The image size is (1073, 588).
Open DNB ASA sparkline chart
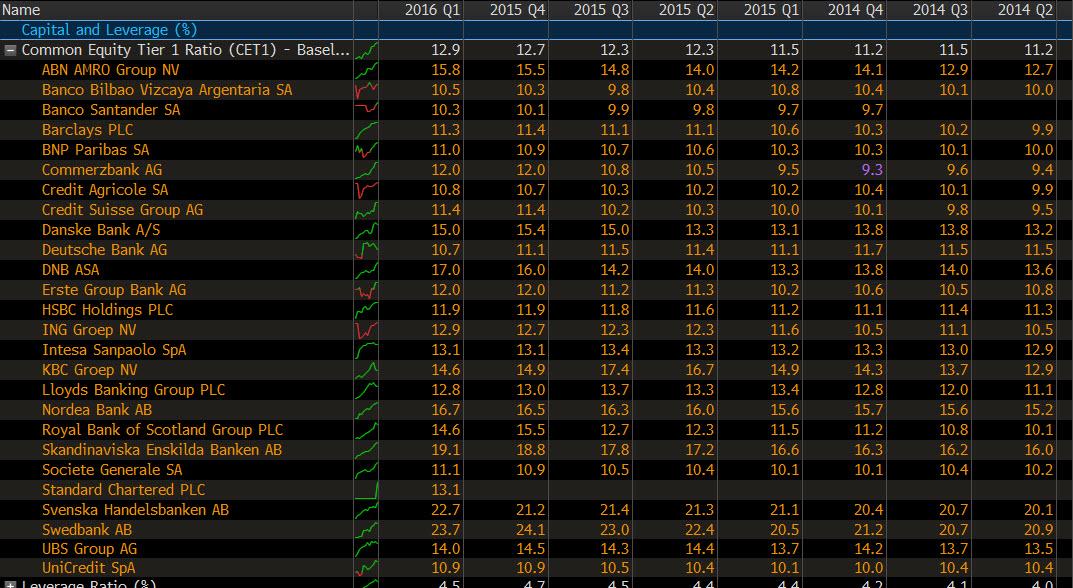point(366,270)
